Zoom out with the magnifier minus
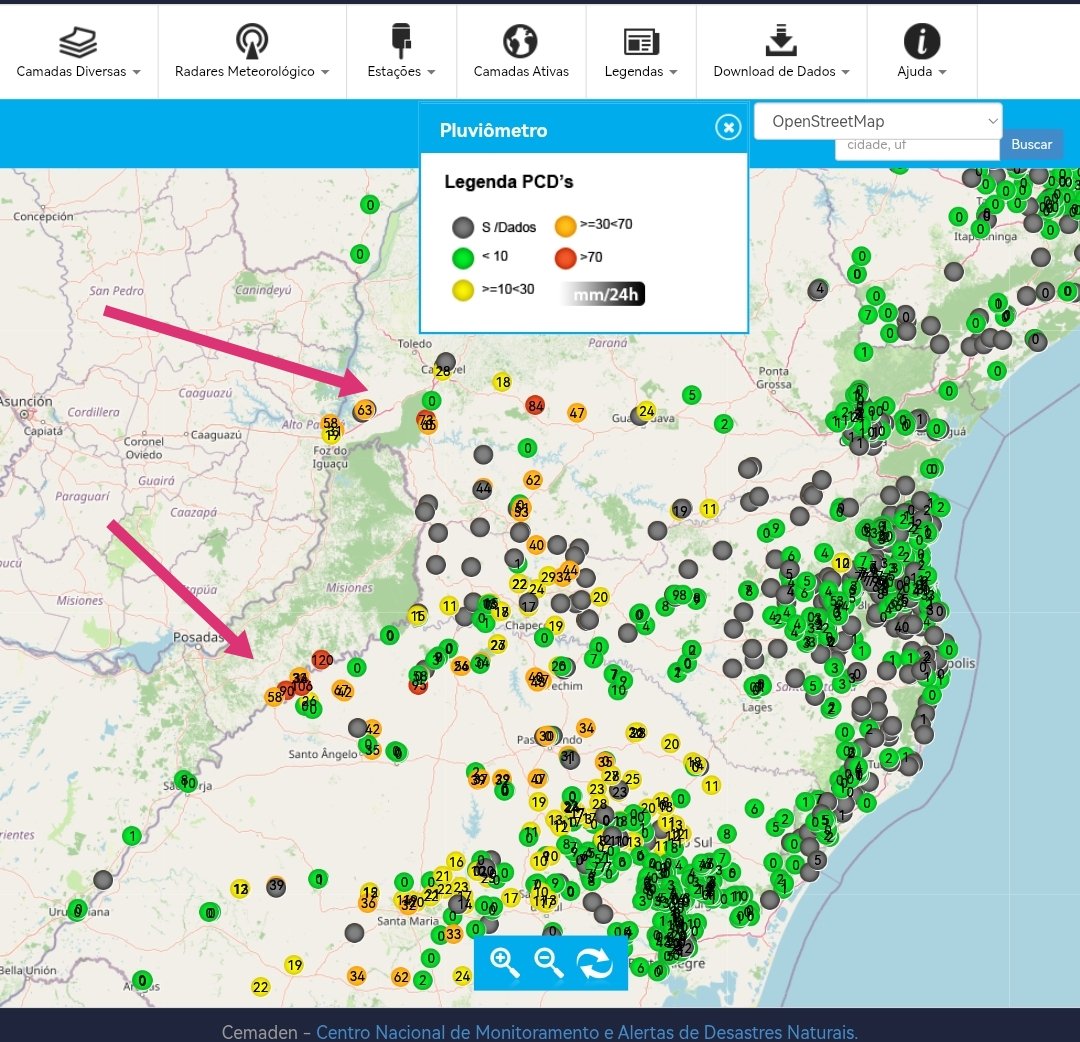The image size is (1080, 1042). pos(549,963)
